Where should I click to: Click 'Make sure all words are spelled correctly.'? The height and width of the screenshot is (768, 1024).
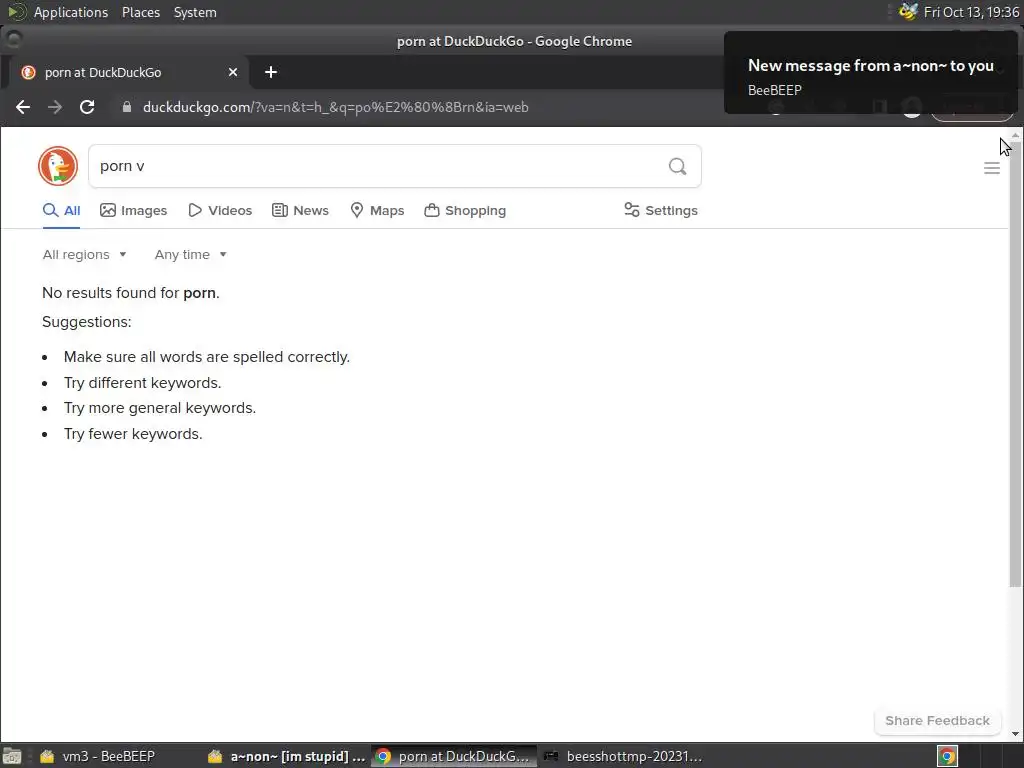tap(207, 357)
